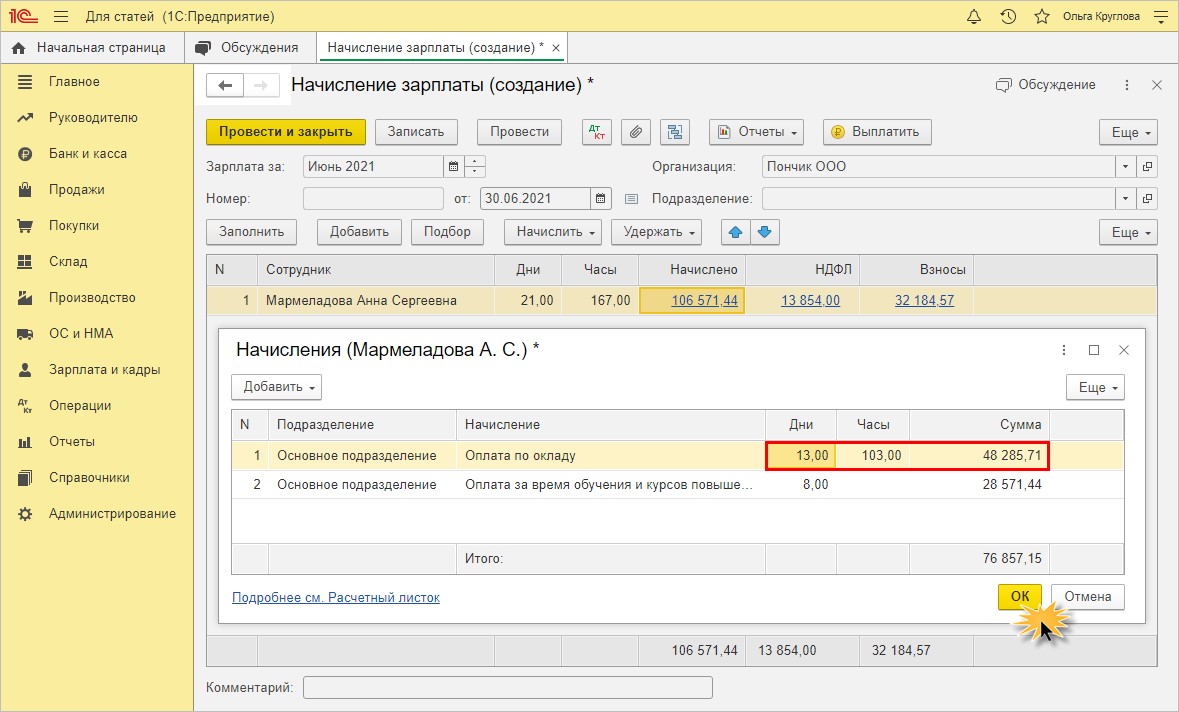Click the back navigation arrow

point(225,85)
